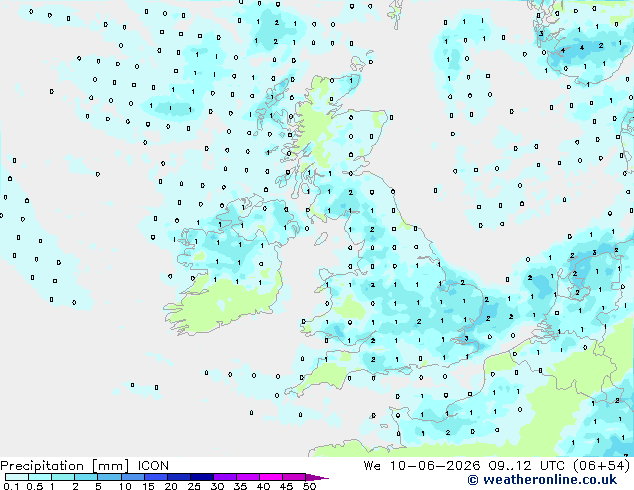This screenshot has width=634, height=490.
Task: Click the 'We 10-06-2026 09..12 UTC (06+54)' timestamp
Action: coord(497,466)
